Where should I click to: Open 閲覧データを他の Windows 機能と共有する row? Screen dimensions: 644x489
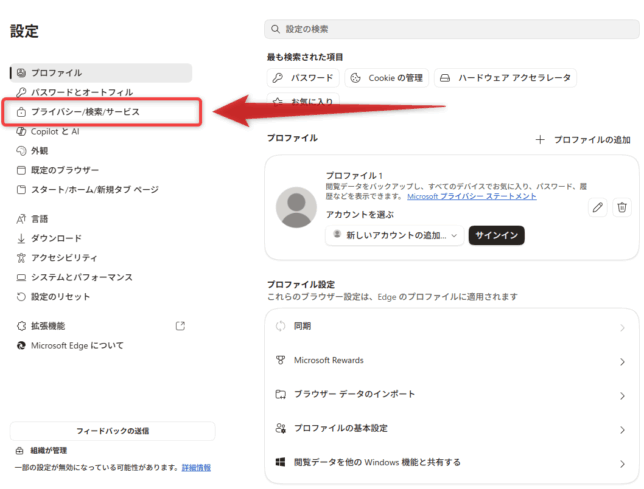452,463
